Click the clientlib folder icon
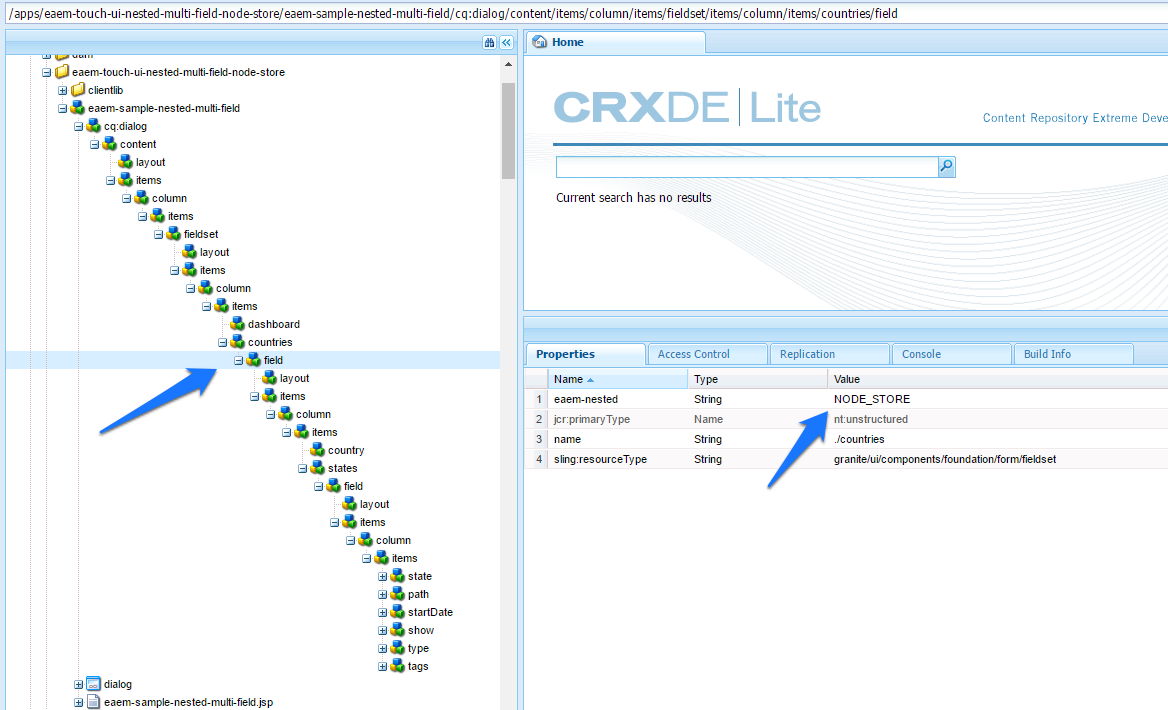This screenshot has height=710, width=1168. point(78,90)
